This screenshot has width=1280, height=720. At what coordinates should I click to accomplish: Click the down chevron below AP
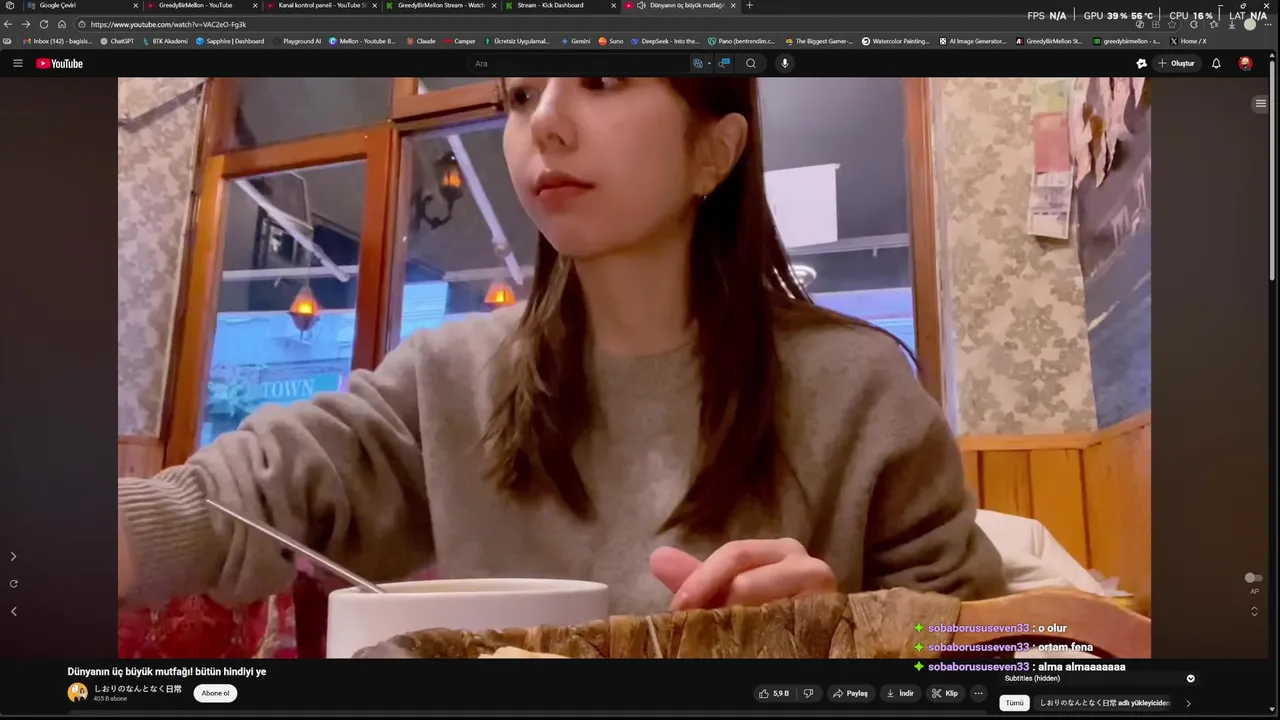pyautogui.click(x=1254, y=613)
